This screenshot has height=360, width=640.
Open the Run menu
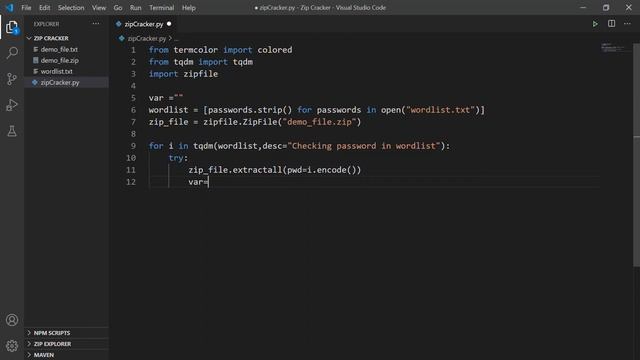coord(136,7)
